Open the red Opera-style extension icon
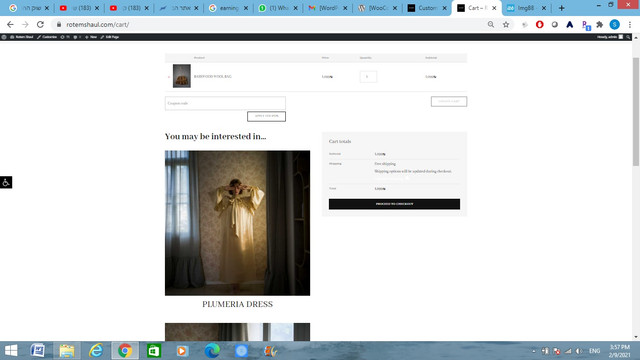640x360 pixels. coord(540,24)
